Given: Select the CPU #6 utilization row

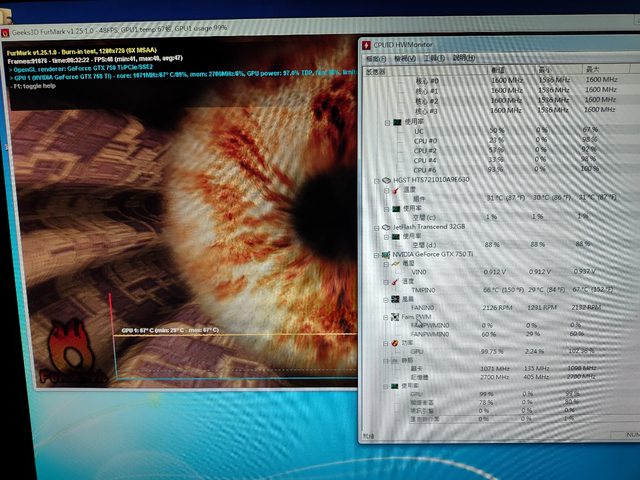Looking at the screenshot, I should coord(426,168).
